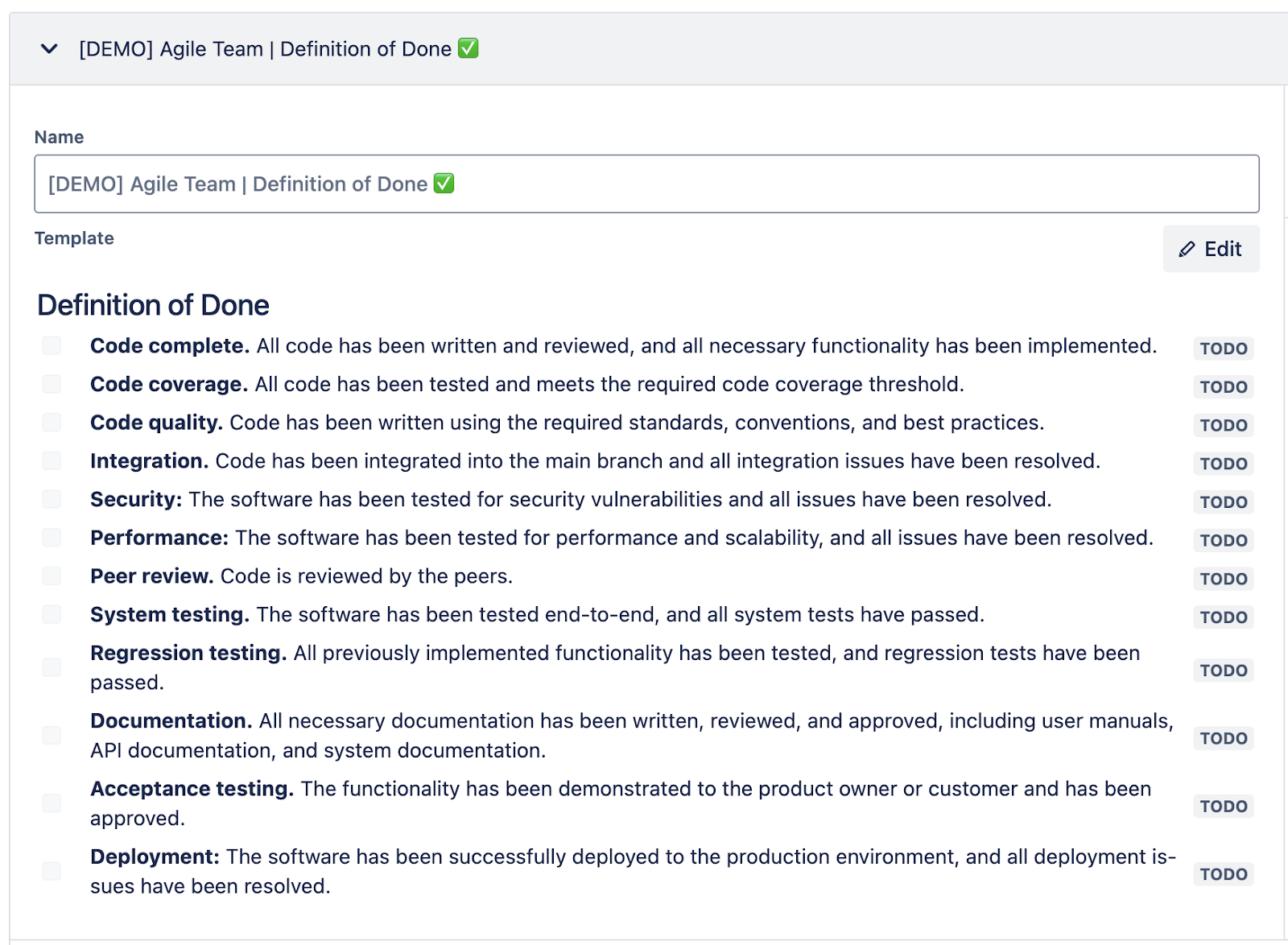Check the Code complete checkbox
The image size is (1288, 945).
[x=52, y=345]
